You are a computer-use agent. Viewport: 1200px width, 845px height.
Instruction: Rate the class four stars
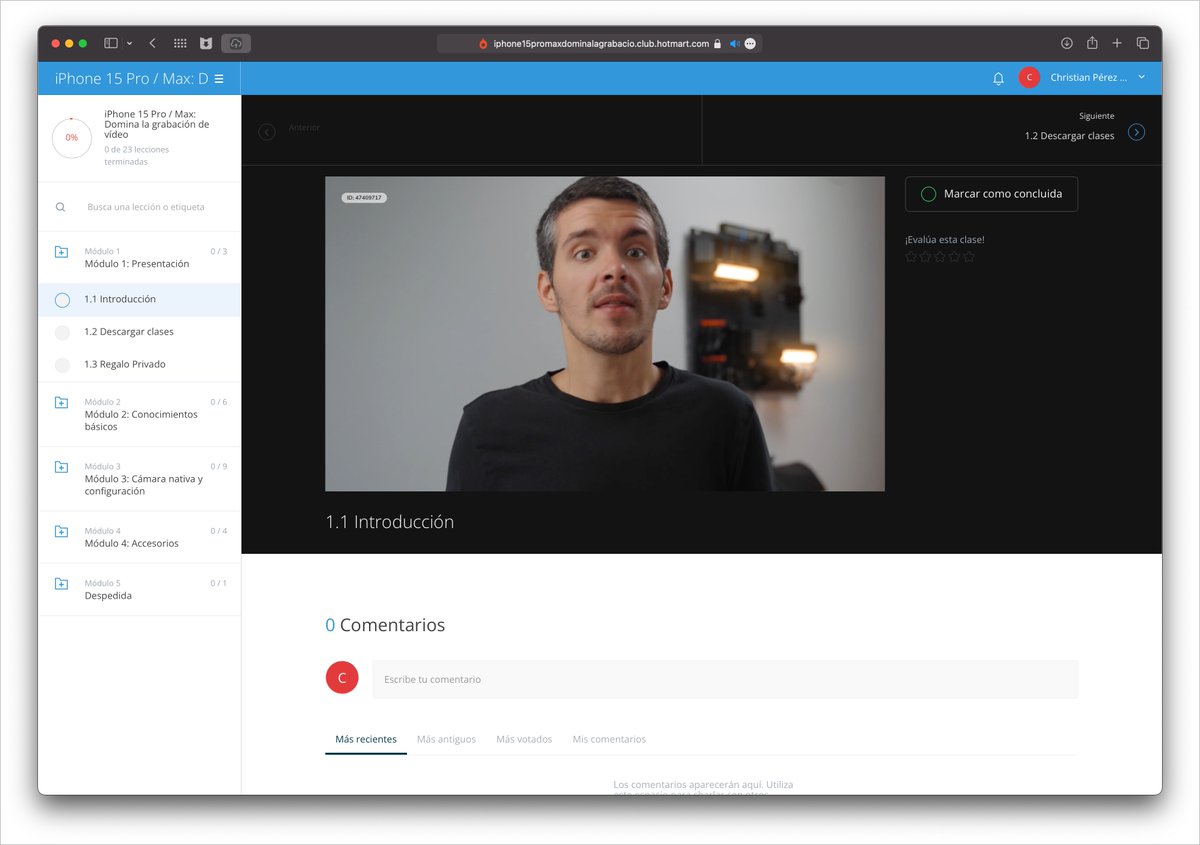pyautogui.click(x=954, y=257)
